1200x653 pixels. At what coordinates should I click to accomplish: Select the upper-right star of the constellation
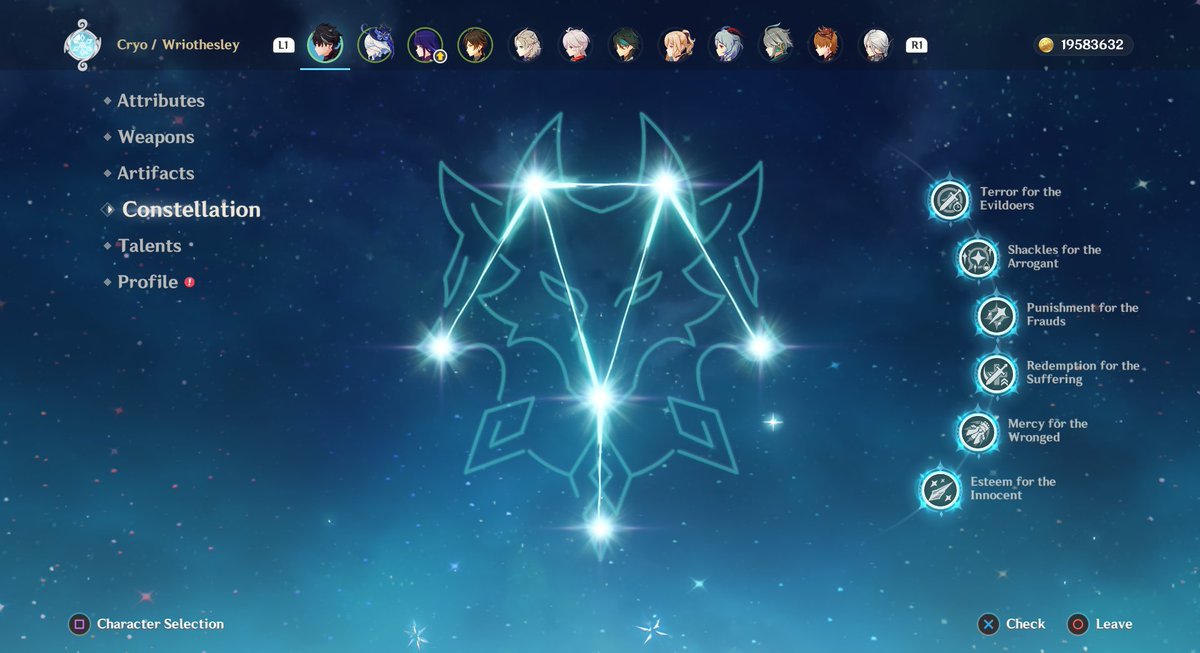pos(665,183)
